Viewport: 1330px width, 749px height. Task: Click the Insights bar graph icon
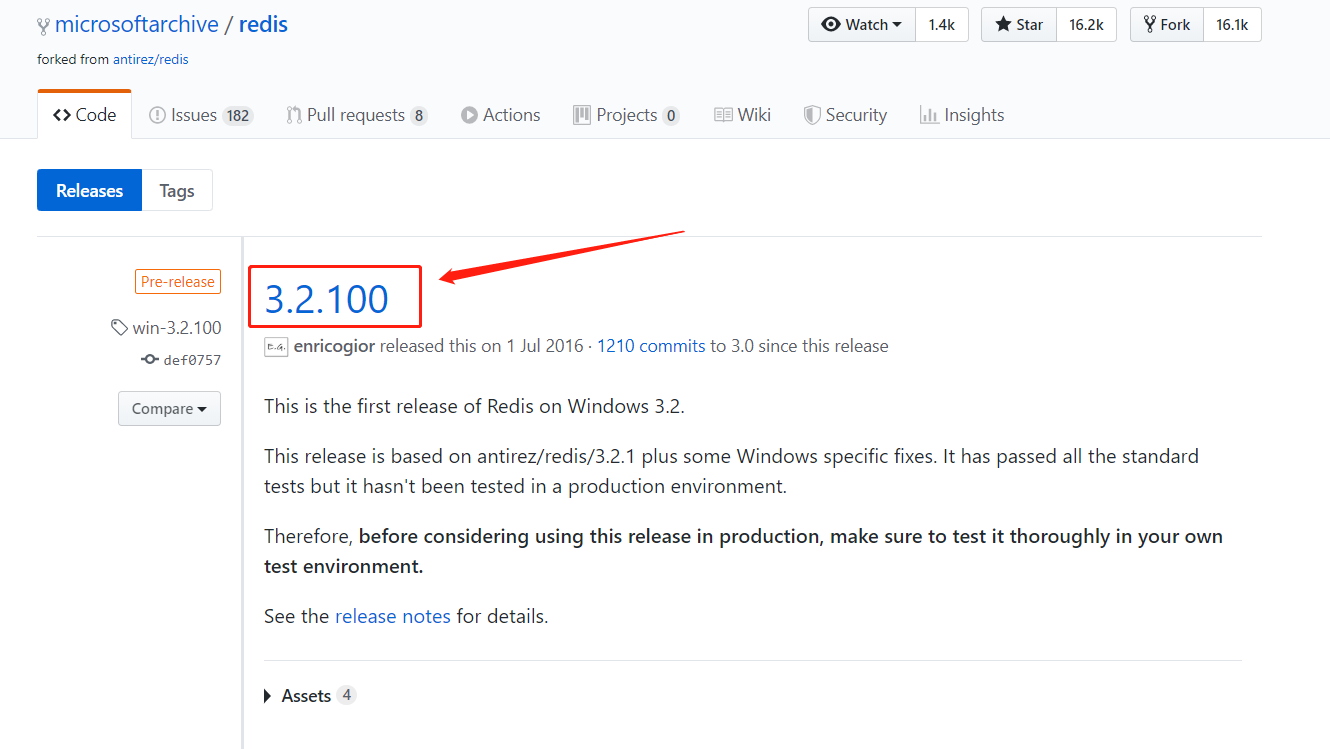click(x=929, y=115)
